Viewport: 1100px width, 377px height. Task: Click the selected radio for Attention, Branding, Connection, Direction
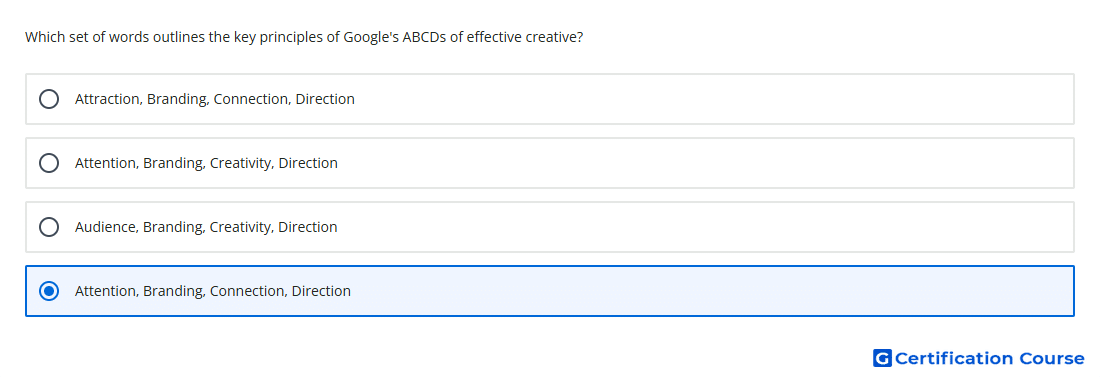coord(49,291)
